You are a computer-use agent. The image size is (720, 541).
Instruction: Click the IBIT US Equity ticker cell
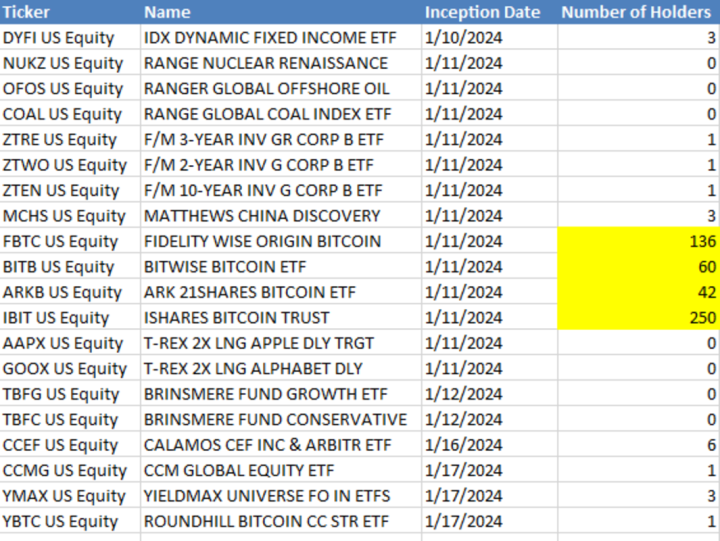point(70,317)
